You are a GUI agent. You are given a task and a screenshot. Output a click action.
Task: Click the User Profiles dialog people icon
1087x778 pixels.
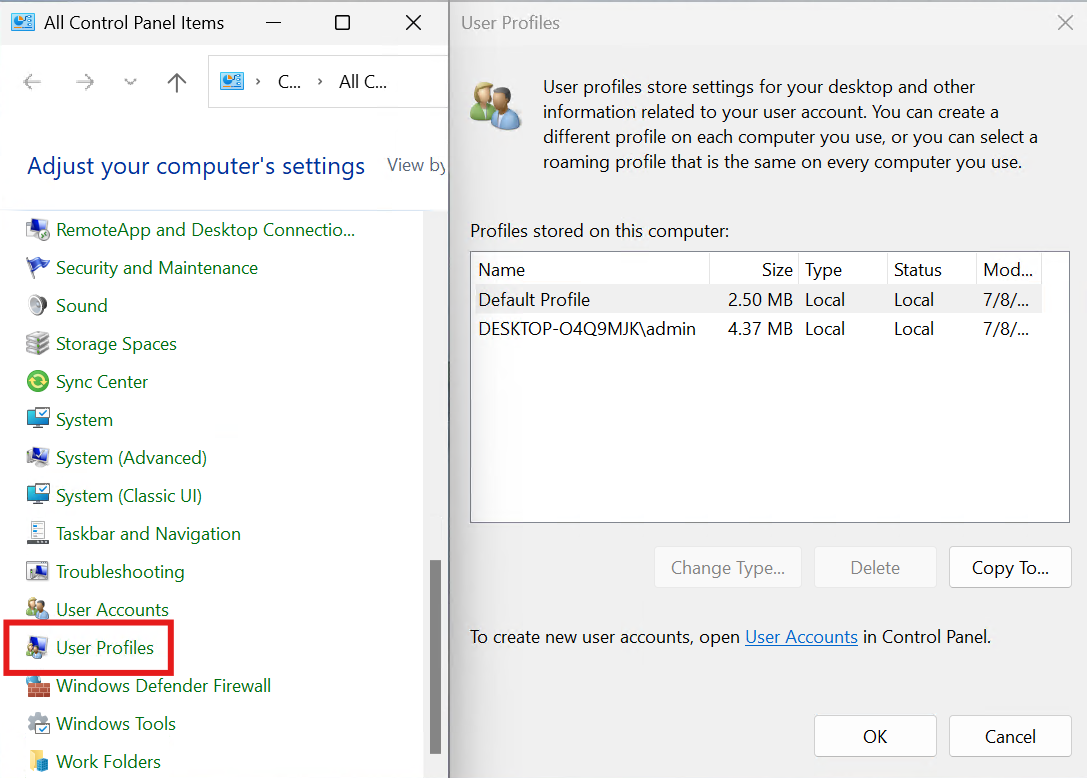496,105
